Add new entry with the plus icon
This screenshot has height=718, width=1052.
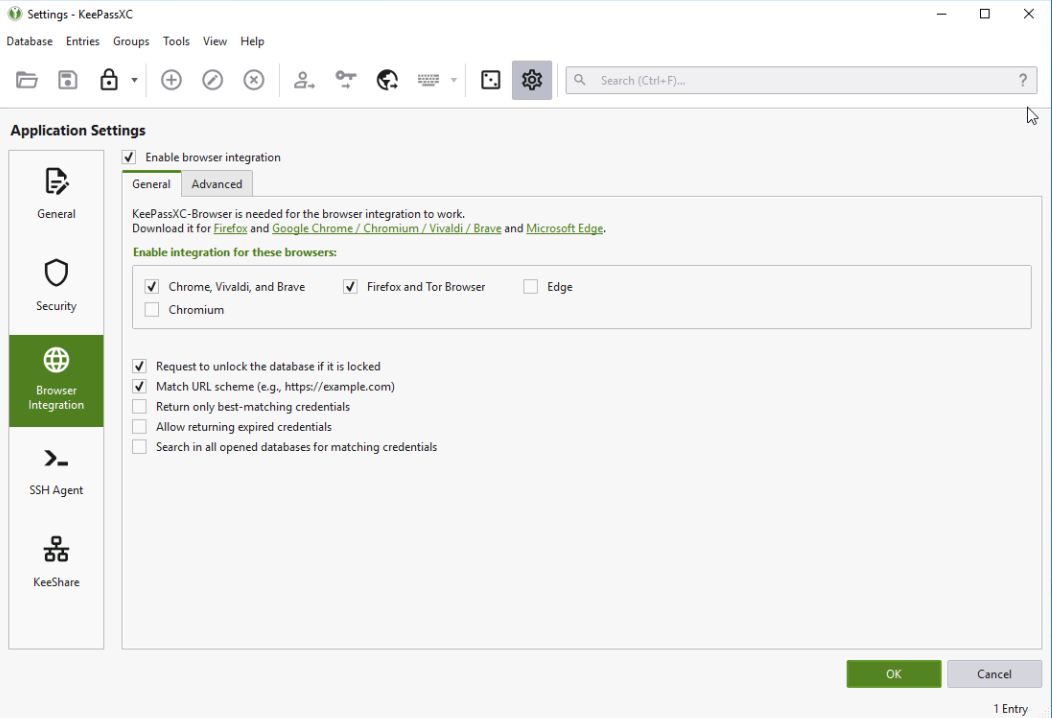[x=171, y=80]
